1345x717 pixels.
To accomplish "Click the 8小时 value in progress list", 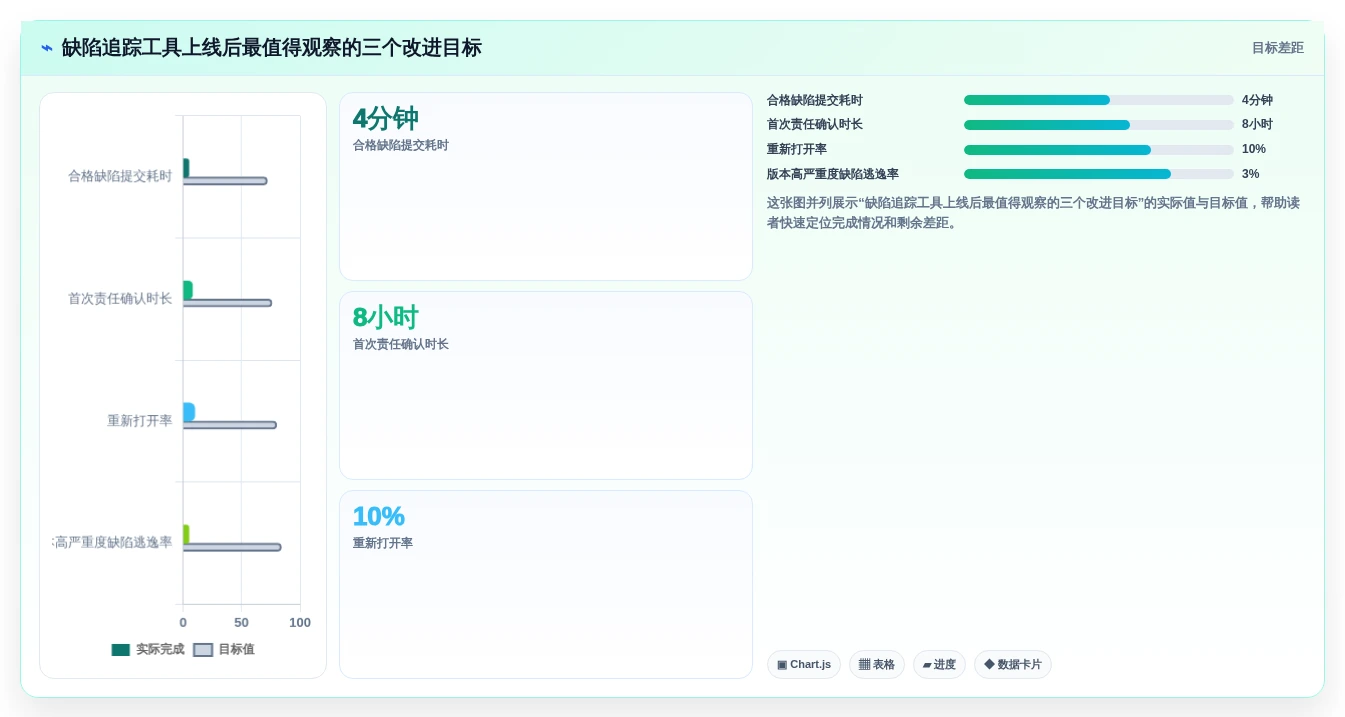I will [1257, 125].
